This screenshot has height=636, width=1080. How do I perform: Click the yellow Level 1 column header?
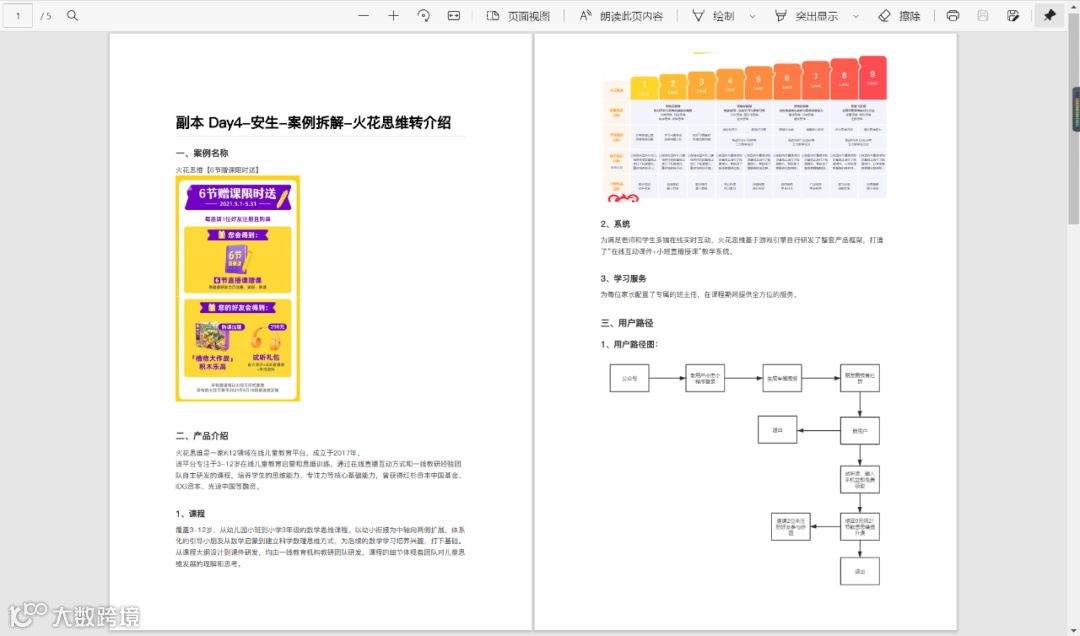click(x=645, y=88)
